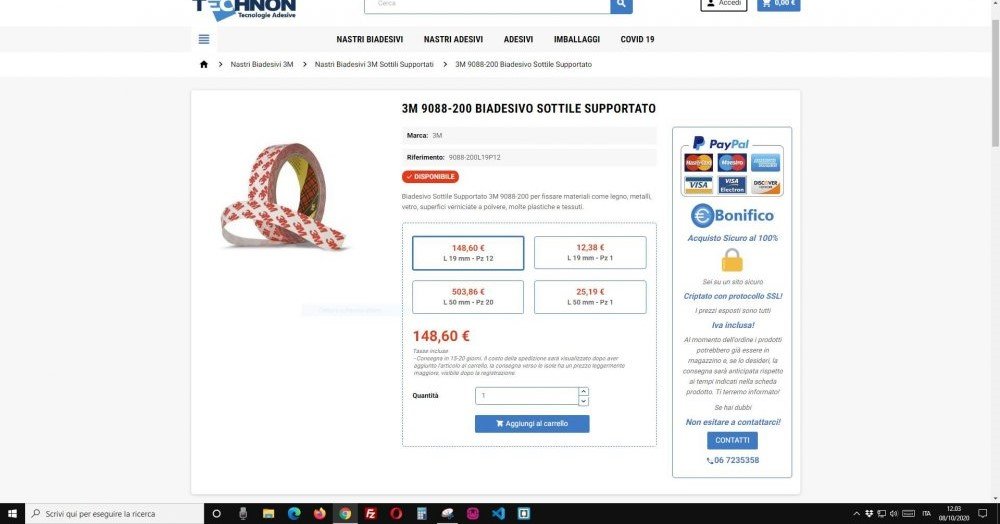This screenshot has width=1000, height=524.
Task: Open the Imballaggi menu item
Action: [577, 40]
